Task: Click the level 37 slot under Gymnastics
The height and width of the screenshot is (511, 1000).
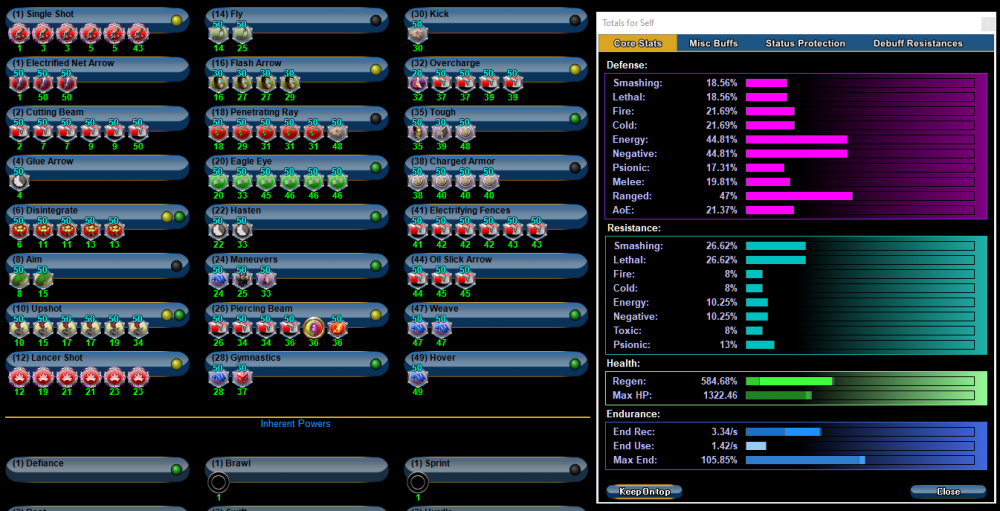Action: pyautogui.click(x=242, y=377)
